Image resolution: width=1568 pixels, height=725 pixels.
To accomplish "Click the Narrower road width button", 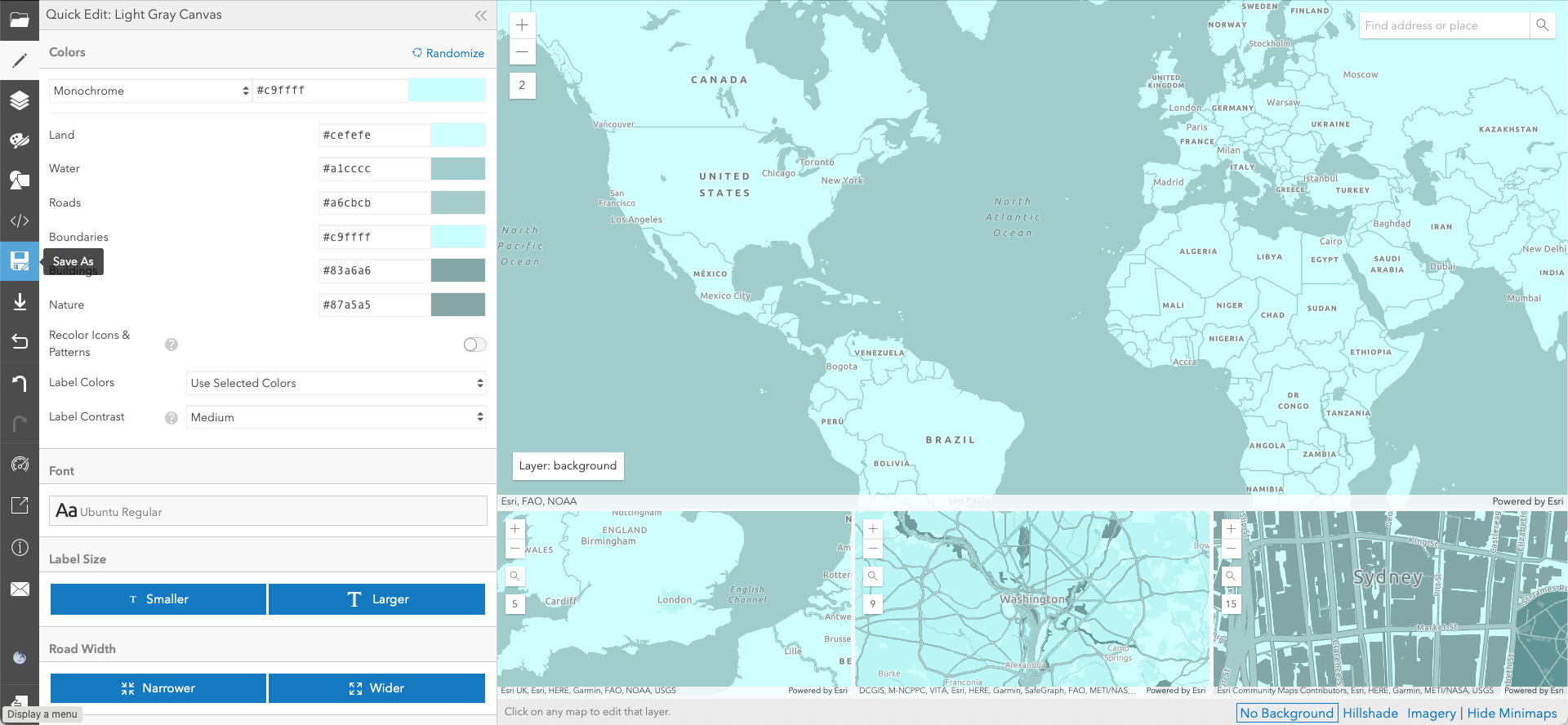I will pos(158,688).
